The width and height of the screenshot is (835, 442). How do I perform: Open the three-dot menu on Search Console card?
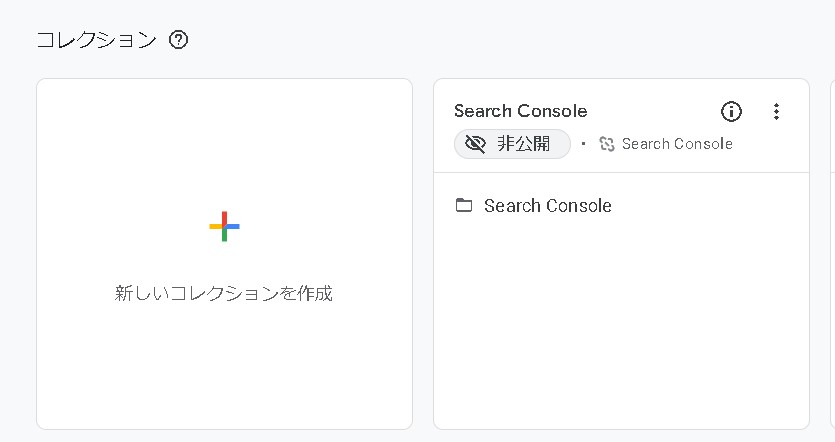776,111
